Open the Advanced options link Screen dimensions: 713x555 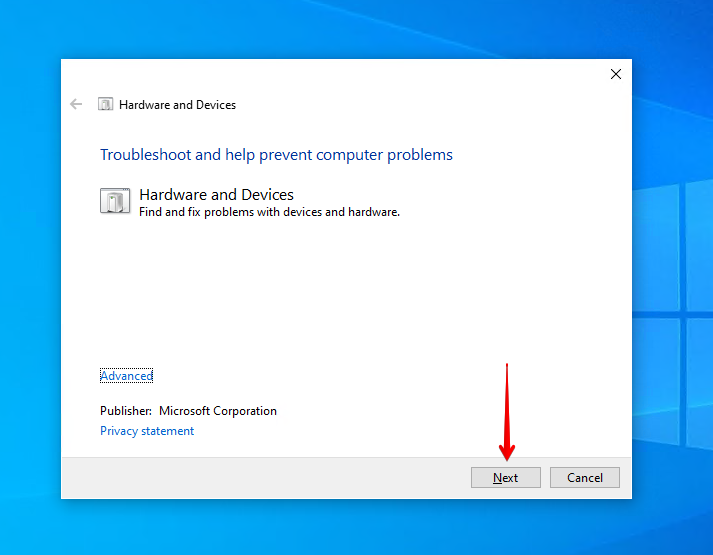[126, 376]
